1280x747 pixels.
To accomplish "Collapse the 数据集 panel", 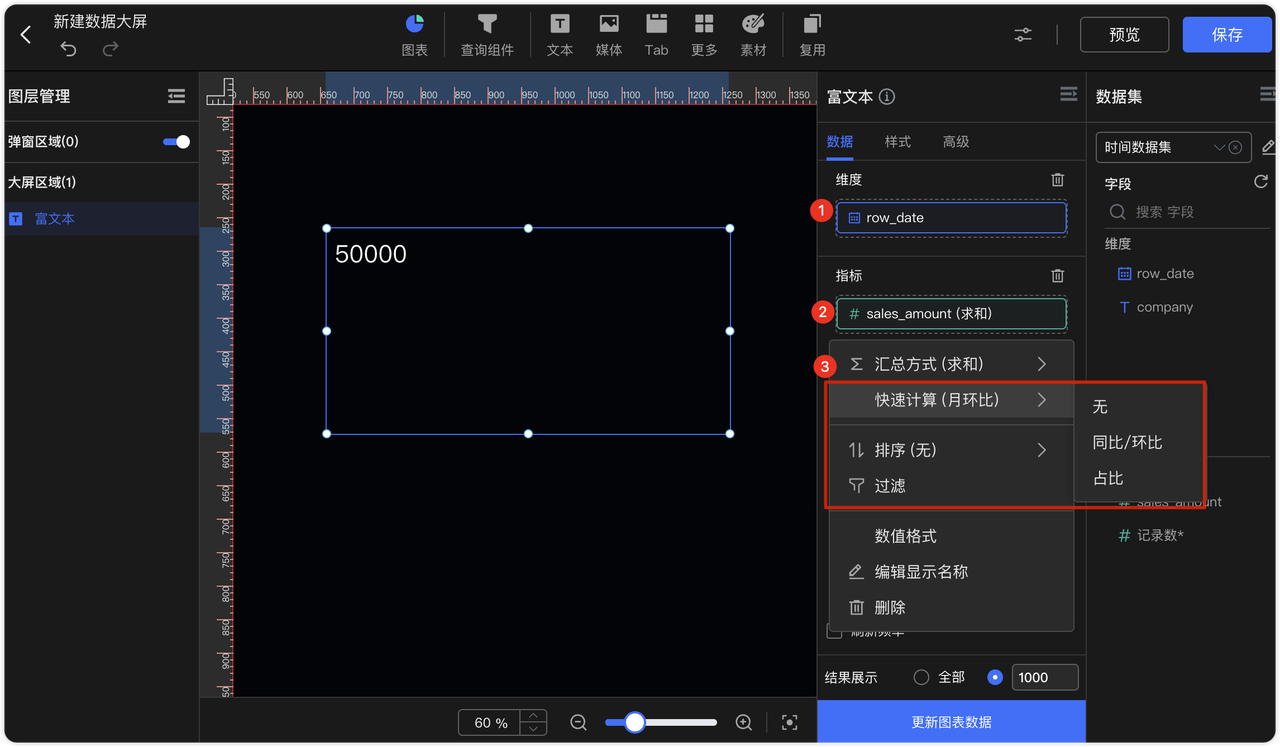I will (x=1268, y=94).
